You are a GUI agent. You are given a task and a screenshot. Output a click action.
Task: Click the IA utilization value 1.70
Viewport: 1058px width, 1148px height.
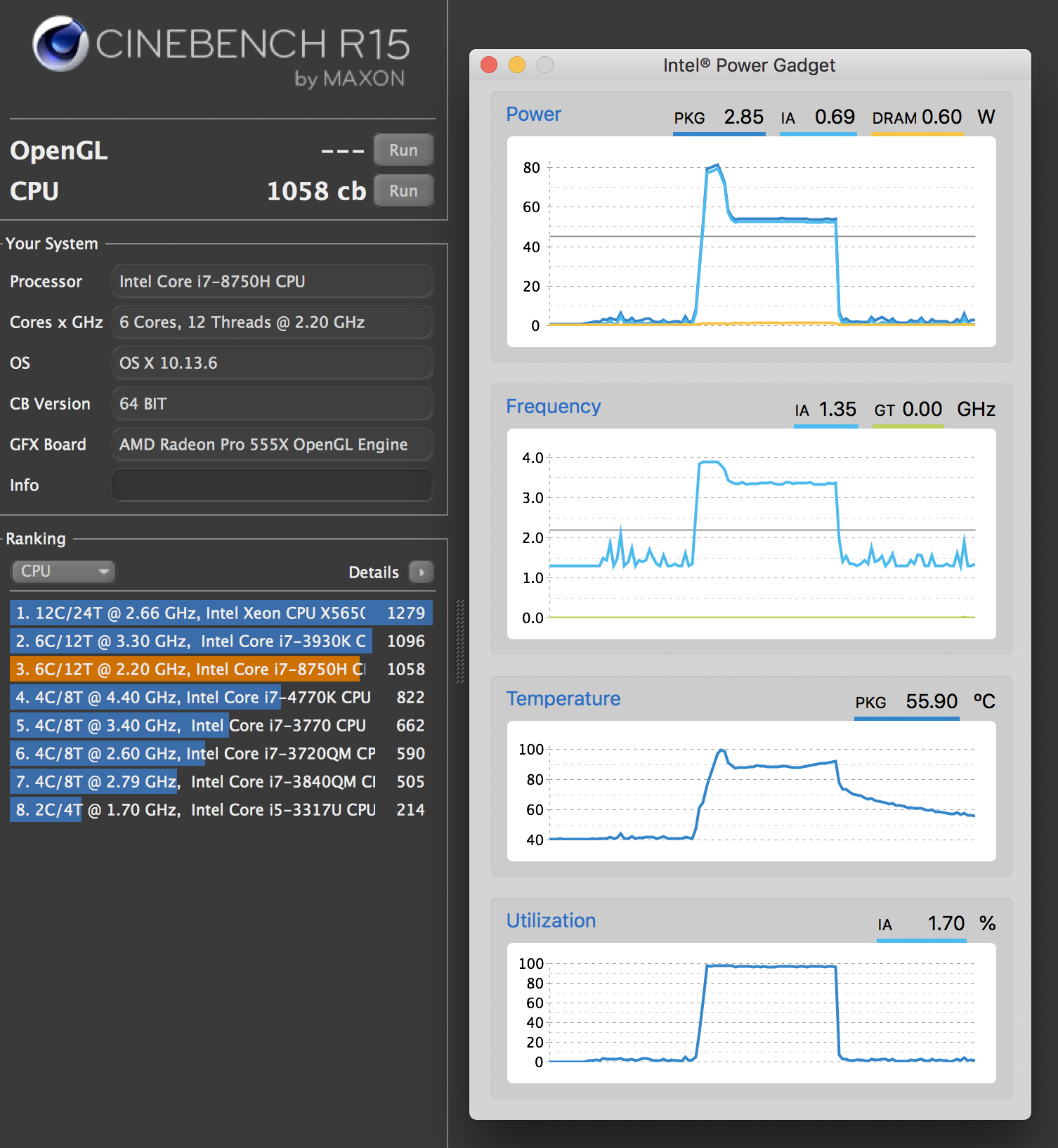946,923
